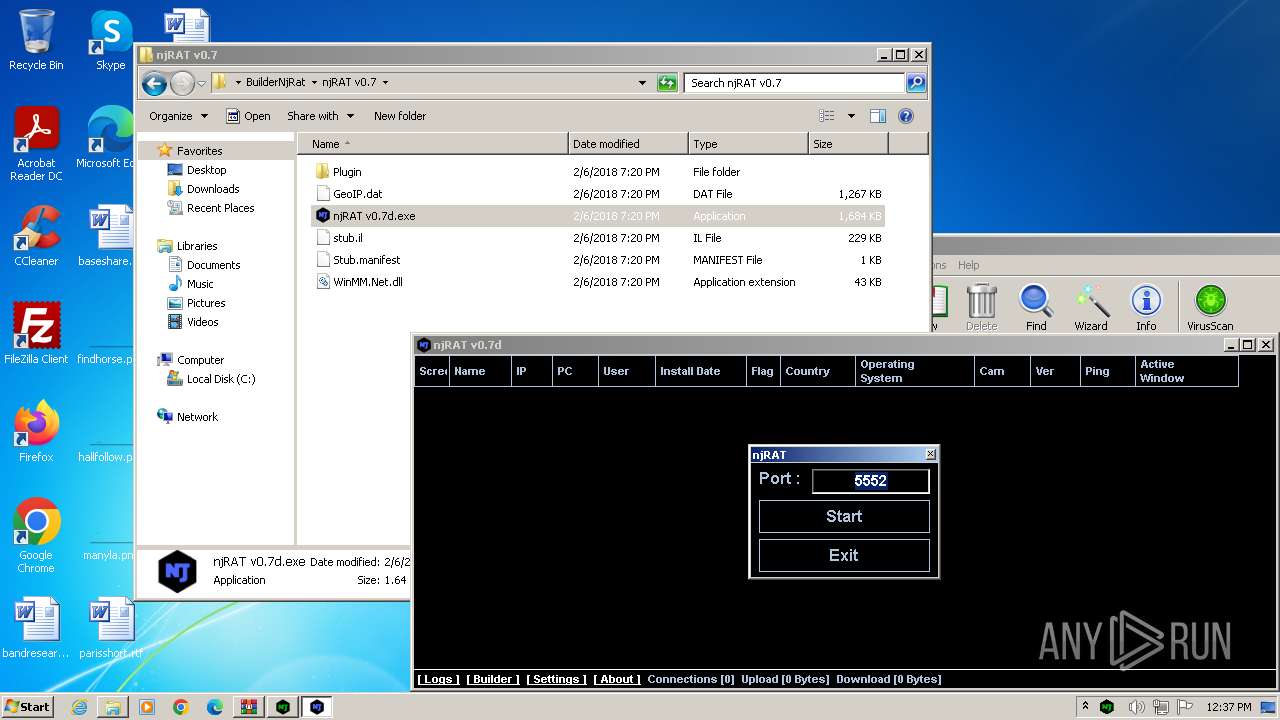Expand the arrow after BuilderNjRat breadcrumb
The height and width of the screenshot is (720, 1280).
[x=314, y=83]
